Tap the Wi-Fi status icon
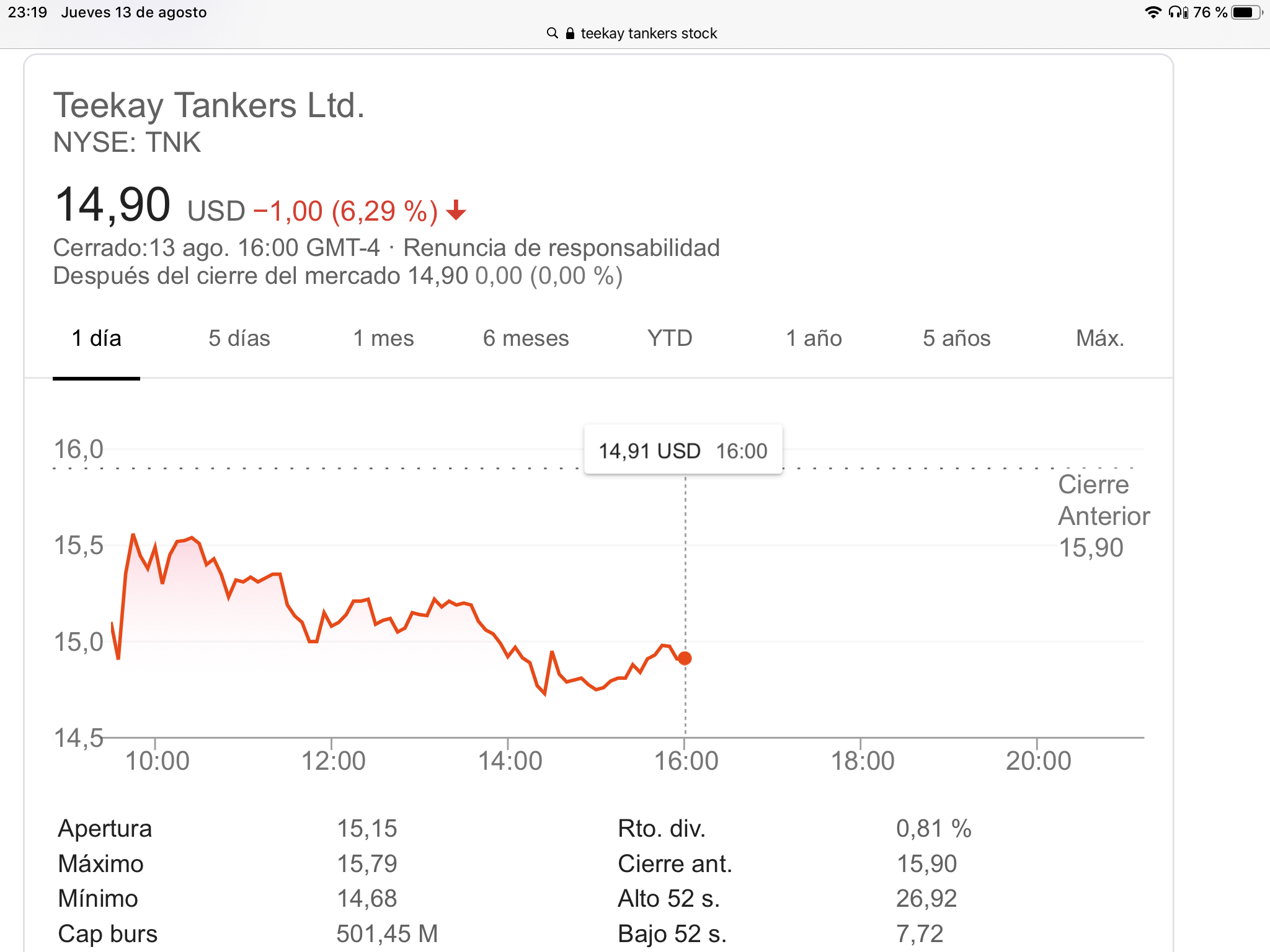1270x952 pixels. click(1152, 12)
